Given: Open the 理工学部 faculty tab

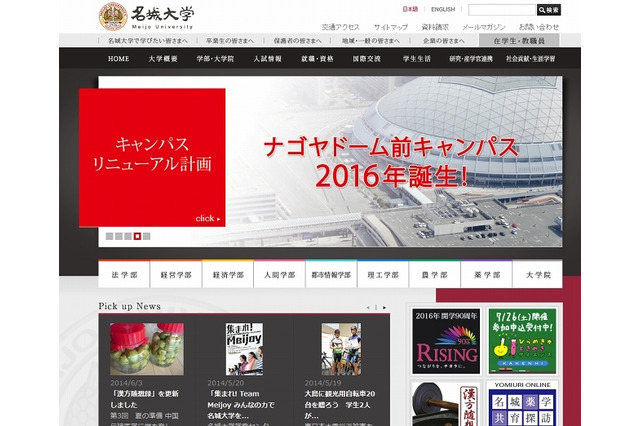Looking at the screenshot, I should pos(383,274).
